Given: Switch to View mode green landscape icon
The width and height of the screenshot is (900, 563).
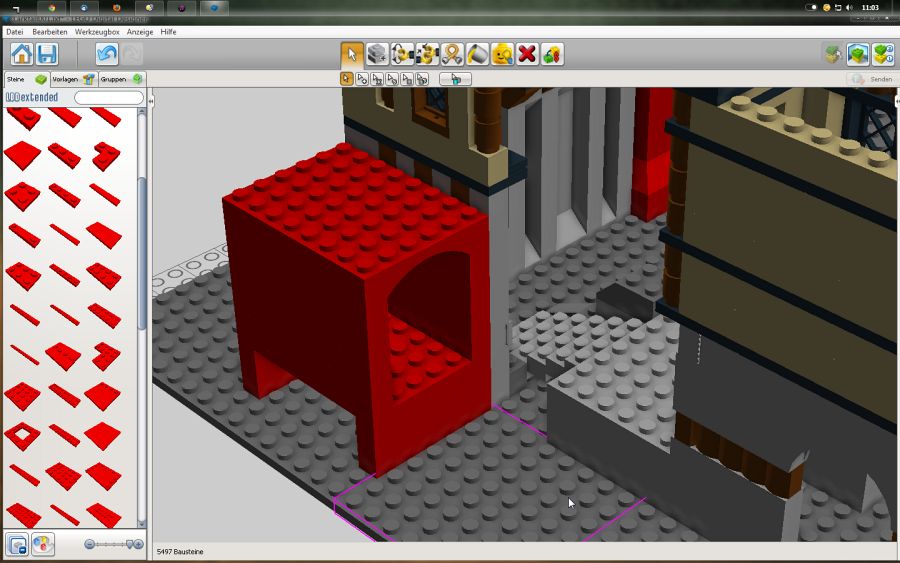Looking at the screenshot, I should tap(857, 54).
